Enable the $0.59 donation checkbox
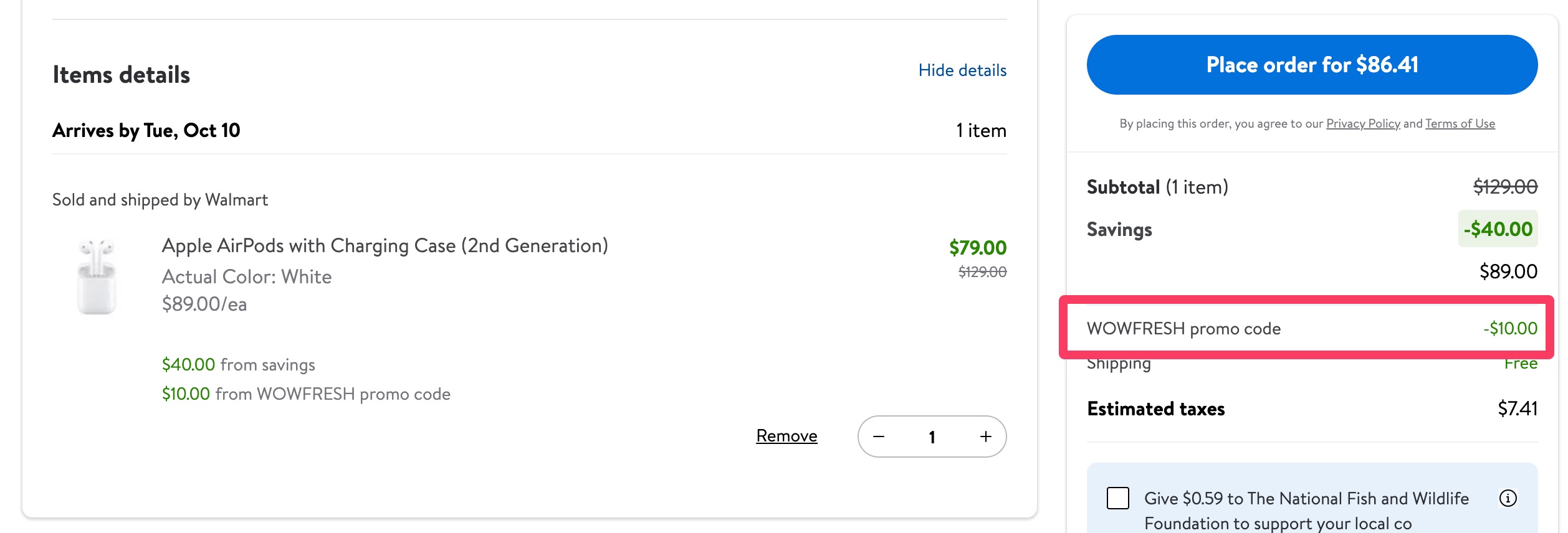Viewport: 1568px width, 533px height. 1119,498
